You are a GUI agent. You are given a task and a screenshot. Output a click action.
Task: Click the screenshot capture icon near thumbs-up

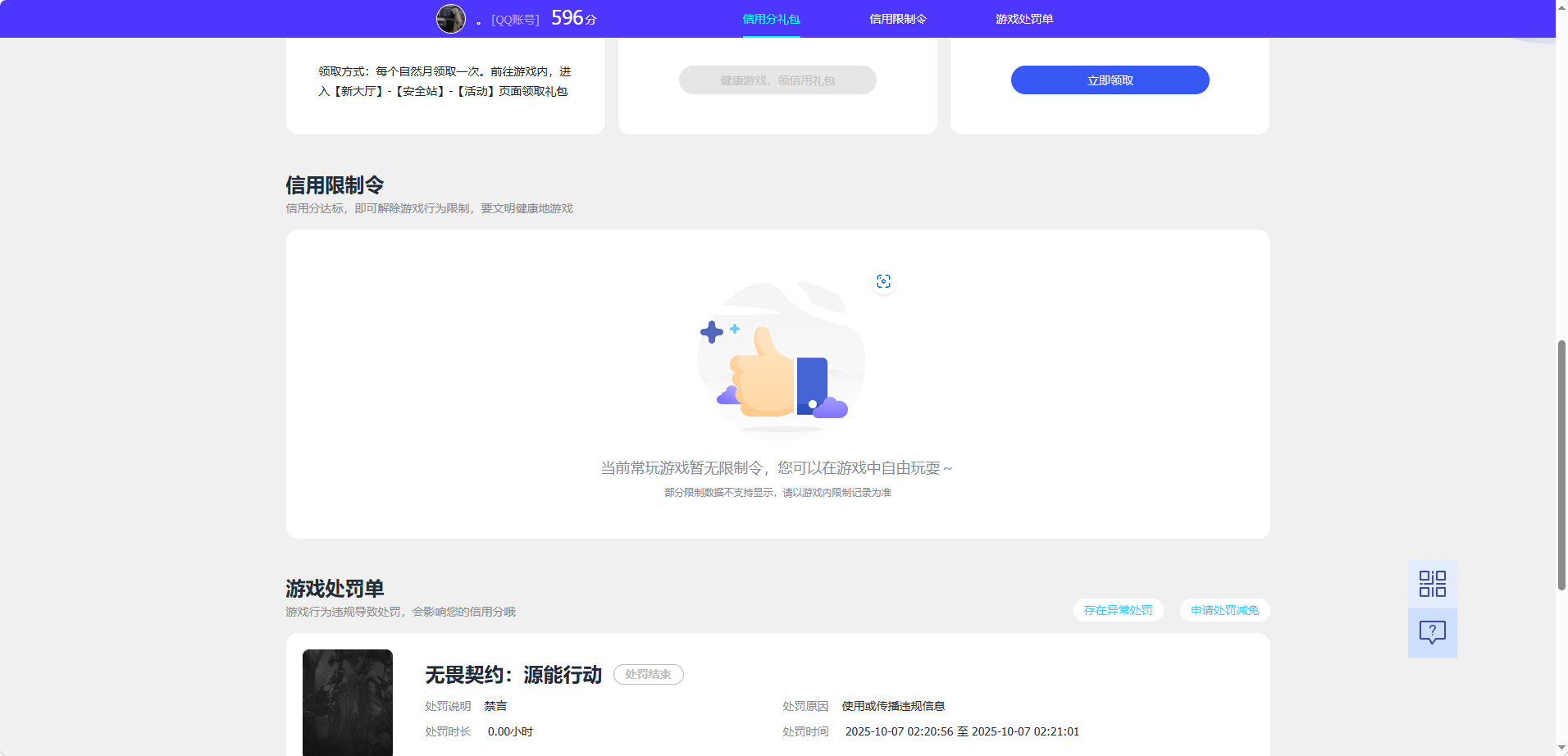pyautogui.click(x=883, y=281)
